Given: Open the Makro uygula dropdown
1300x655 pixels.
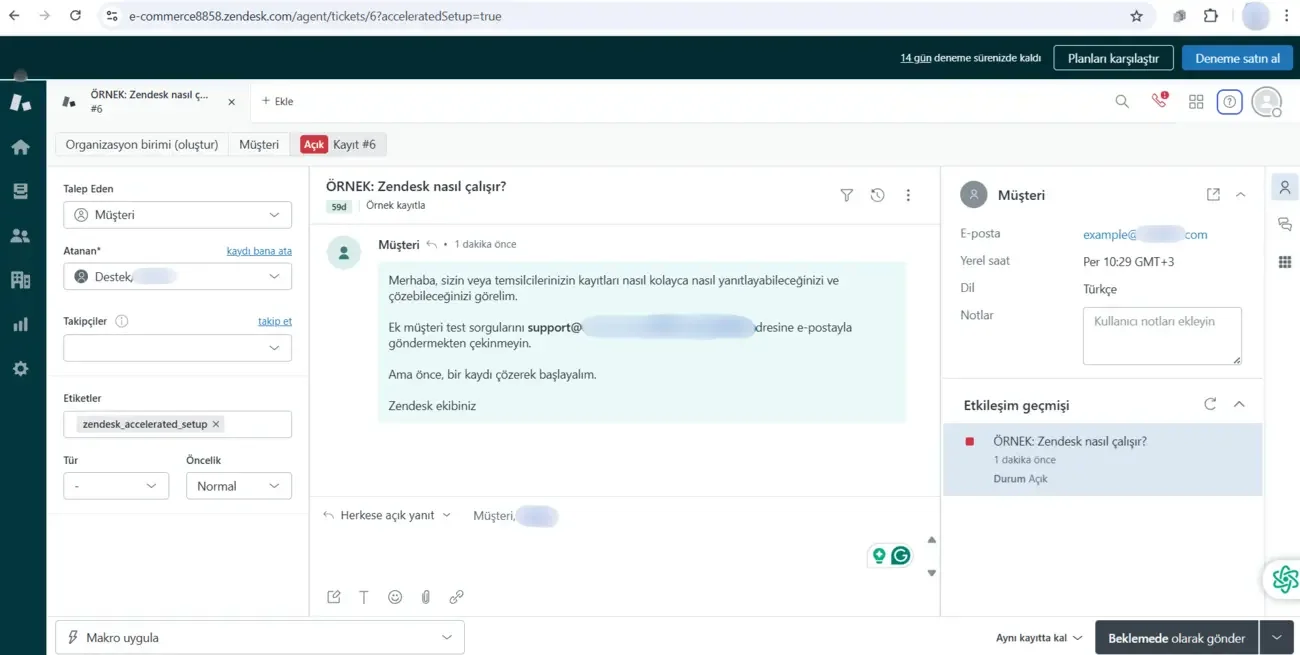Looking at the screenshot, I should (260, 637).
